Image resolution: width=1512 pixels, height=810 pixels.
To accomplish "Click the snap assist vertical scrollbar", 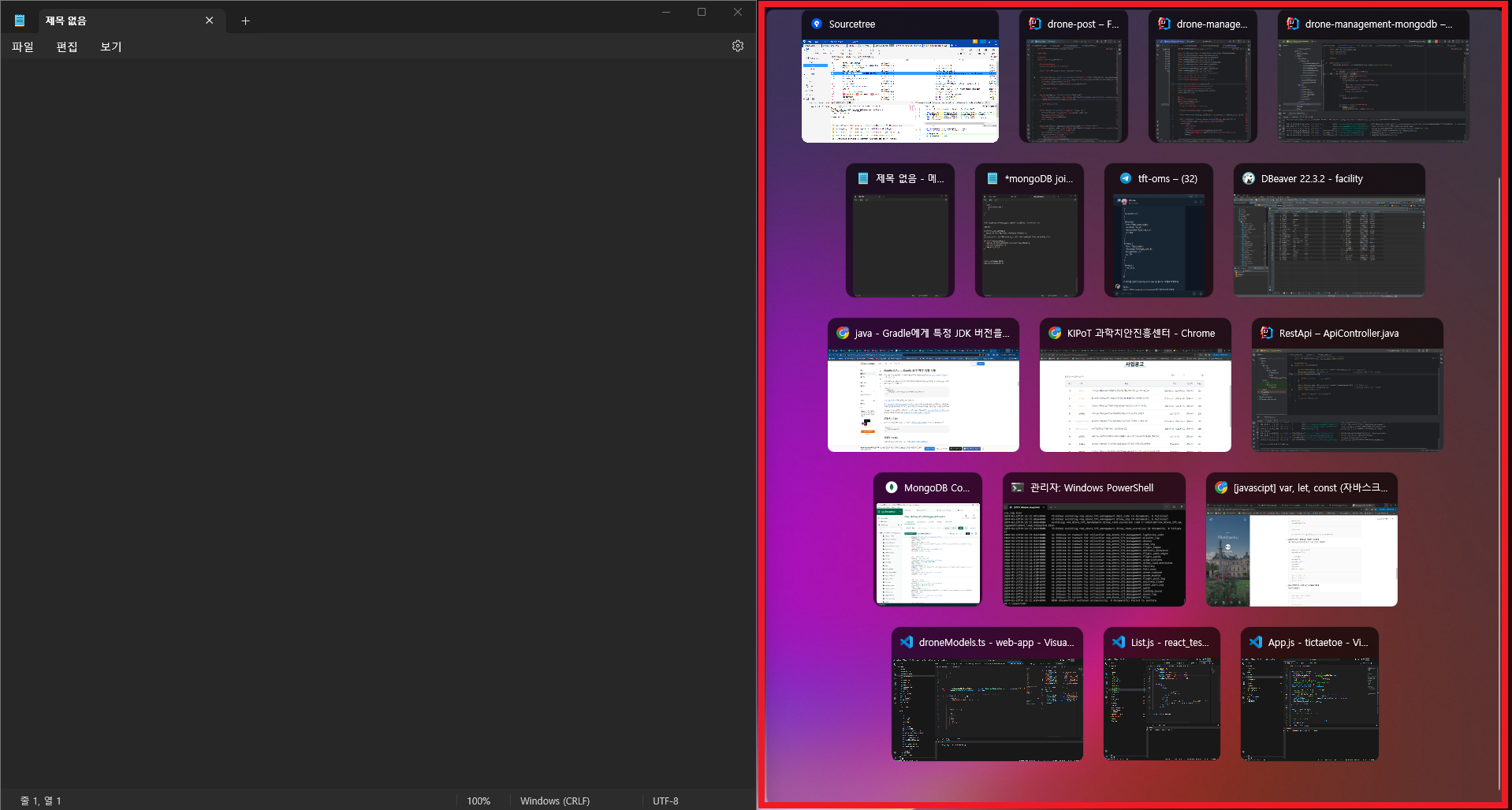I will tap(1499, 483).
